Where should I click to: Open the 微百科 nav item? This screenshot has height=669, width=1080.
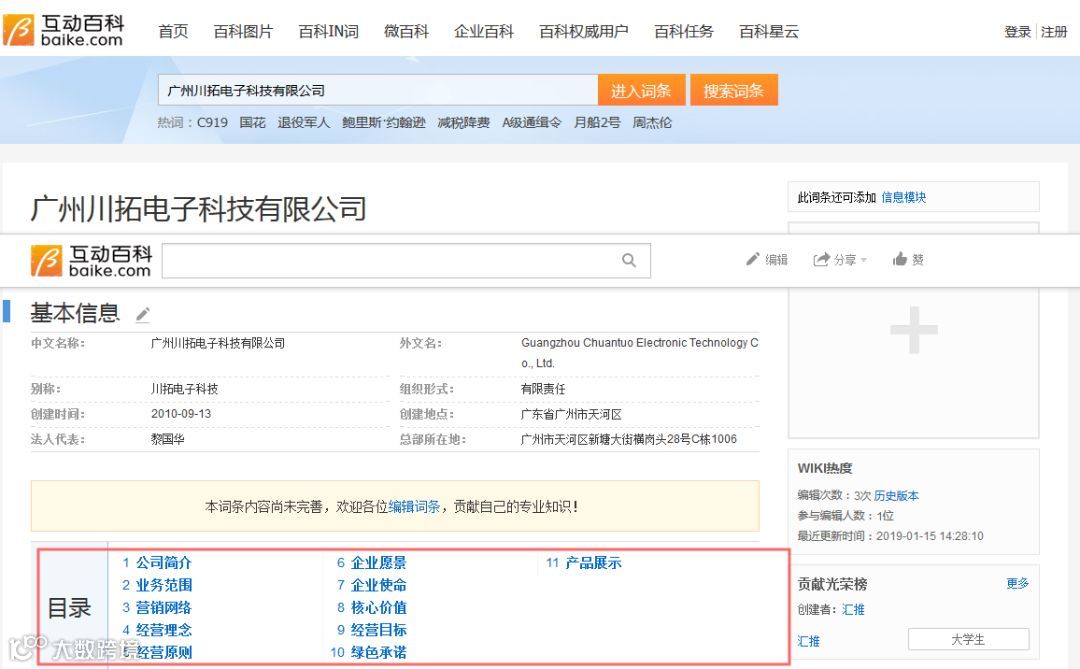(x=406, y=31)
